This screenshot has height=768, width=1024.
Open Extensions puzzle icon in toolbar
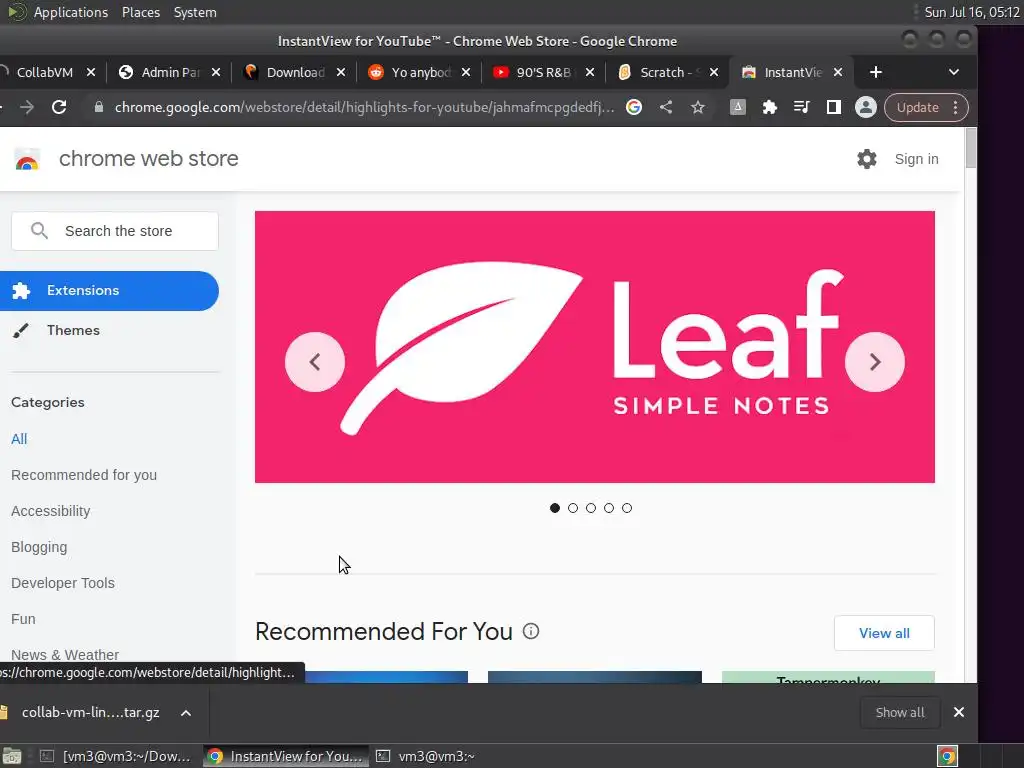769,107
